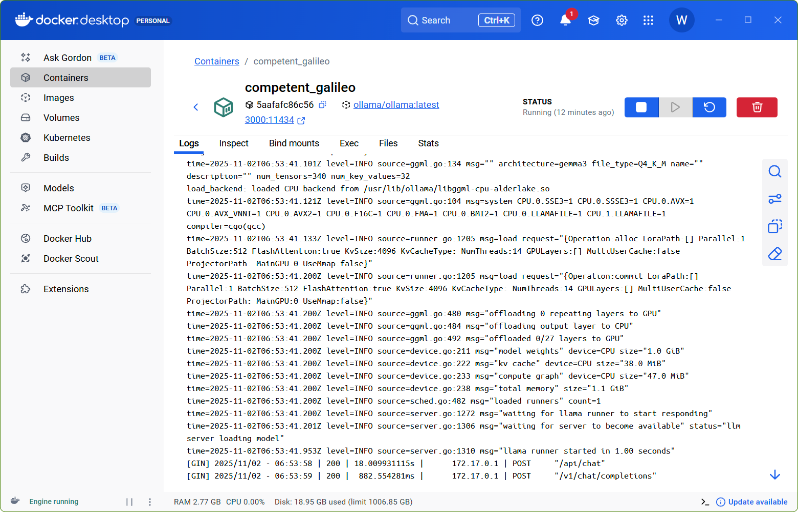Pause the Docker engine from the status bar
The width and height of the screenshot is (798, 512).
point(129,501)
